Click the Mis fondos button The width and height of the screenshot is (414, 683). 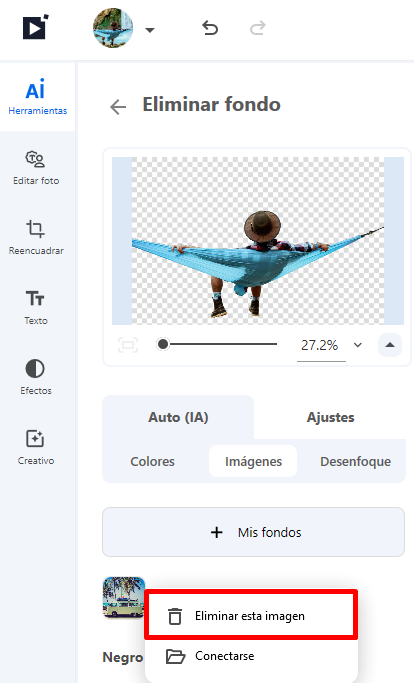coord(254,532)
